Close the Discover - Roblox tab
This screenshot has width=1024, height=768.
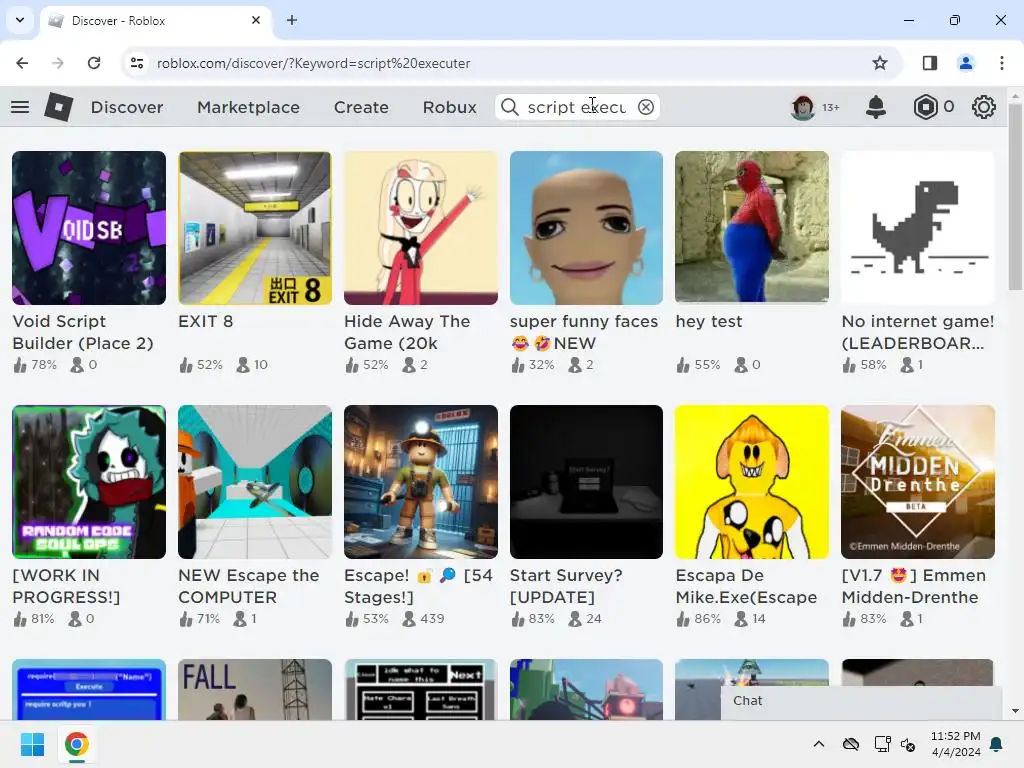point(256,20)
